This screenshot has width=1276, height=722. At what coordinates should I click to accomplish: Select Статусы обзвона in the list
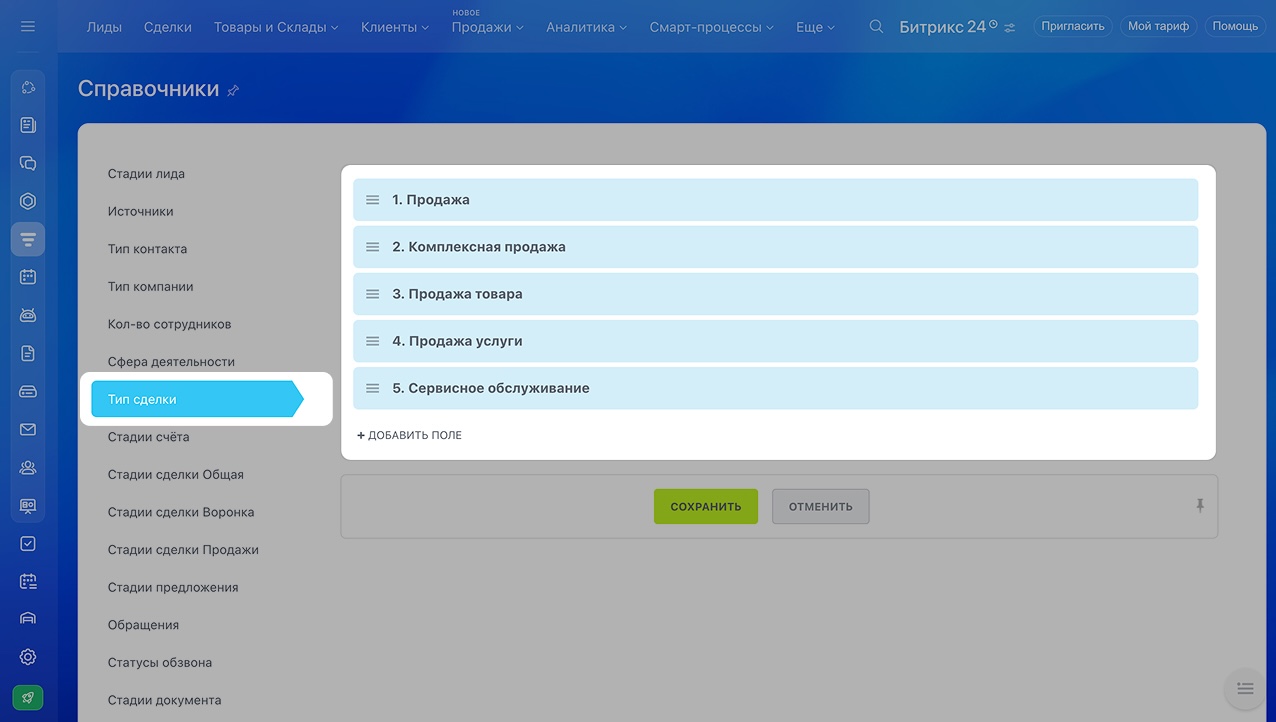pos(160,662)
